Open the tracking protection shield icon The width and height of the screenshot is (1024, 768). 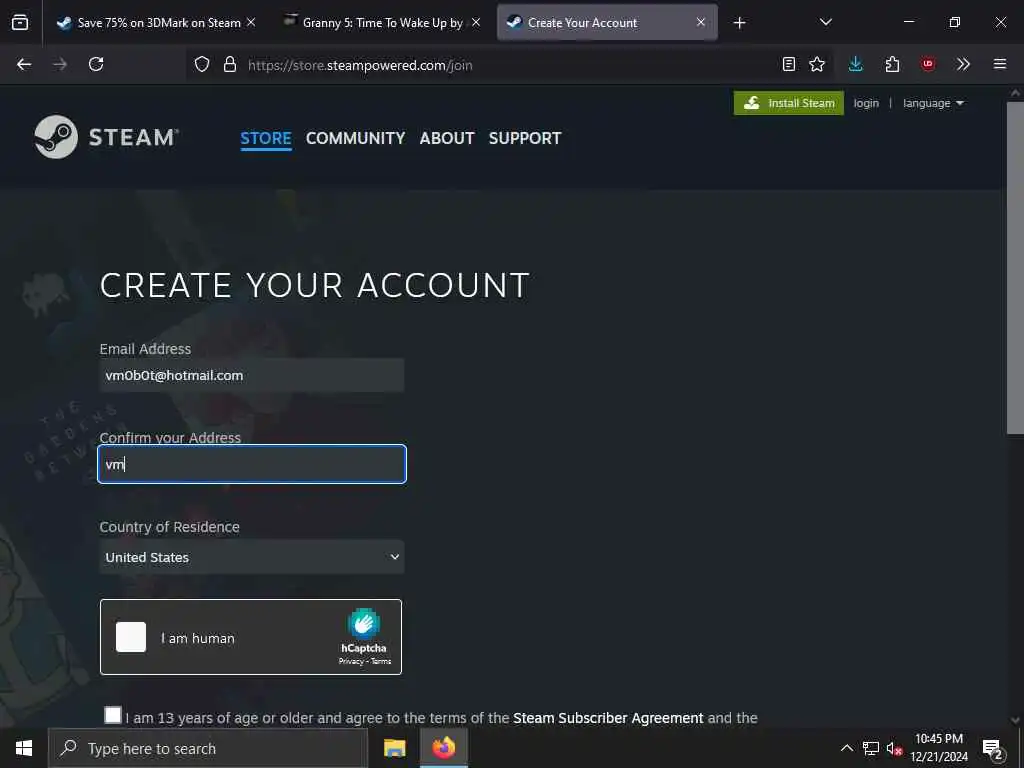pos(202,64)
